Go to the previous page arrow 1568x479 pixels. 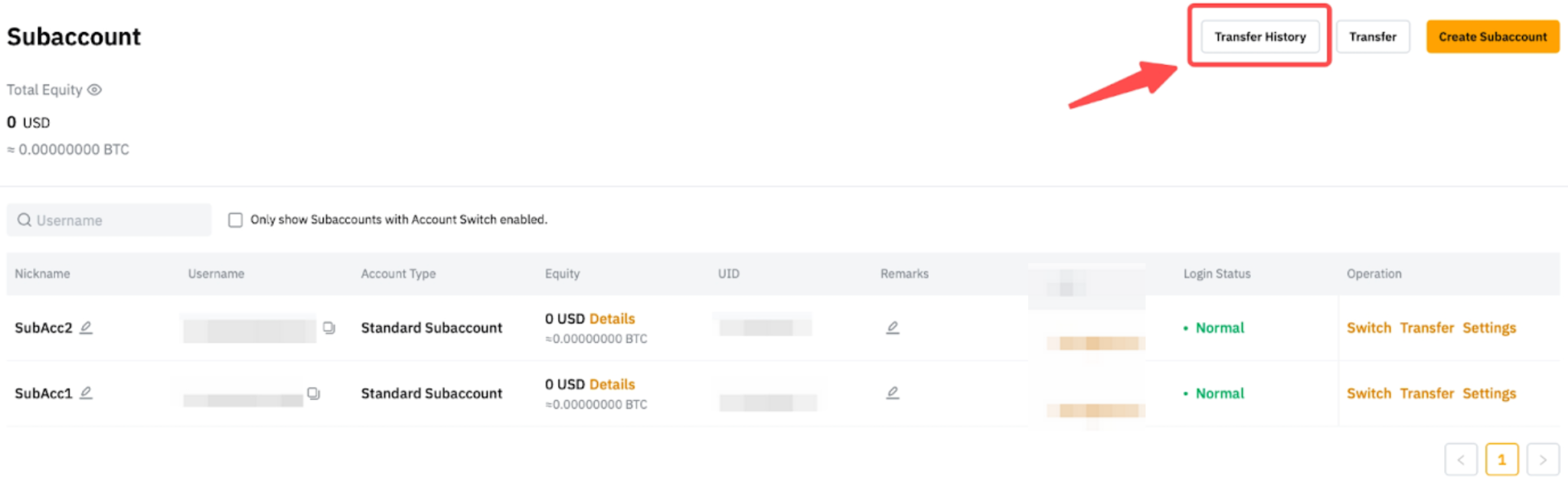1461,460
